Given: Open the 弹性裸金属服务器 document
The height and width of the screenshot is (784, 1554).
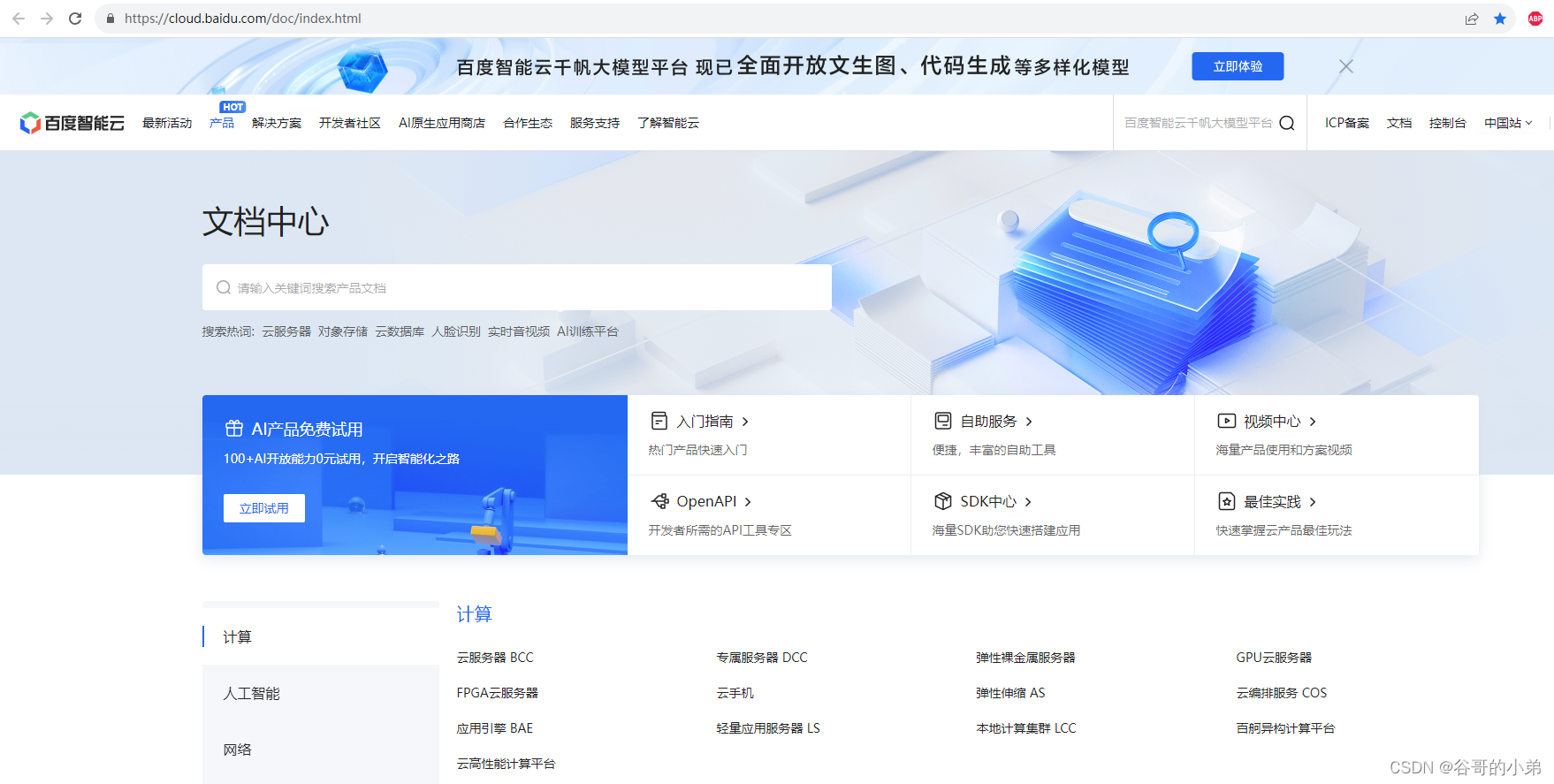Looking at the screenshot, I should [1025, 658].
